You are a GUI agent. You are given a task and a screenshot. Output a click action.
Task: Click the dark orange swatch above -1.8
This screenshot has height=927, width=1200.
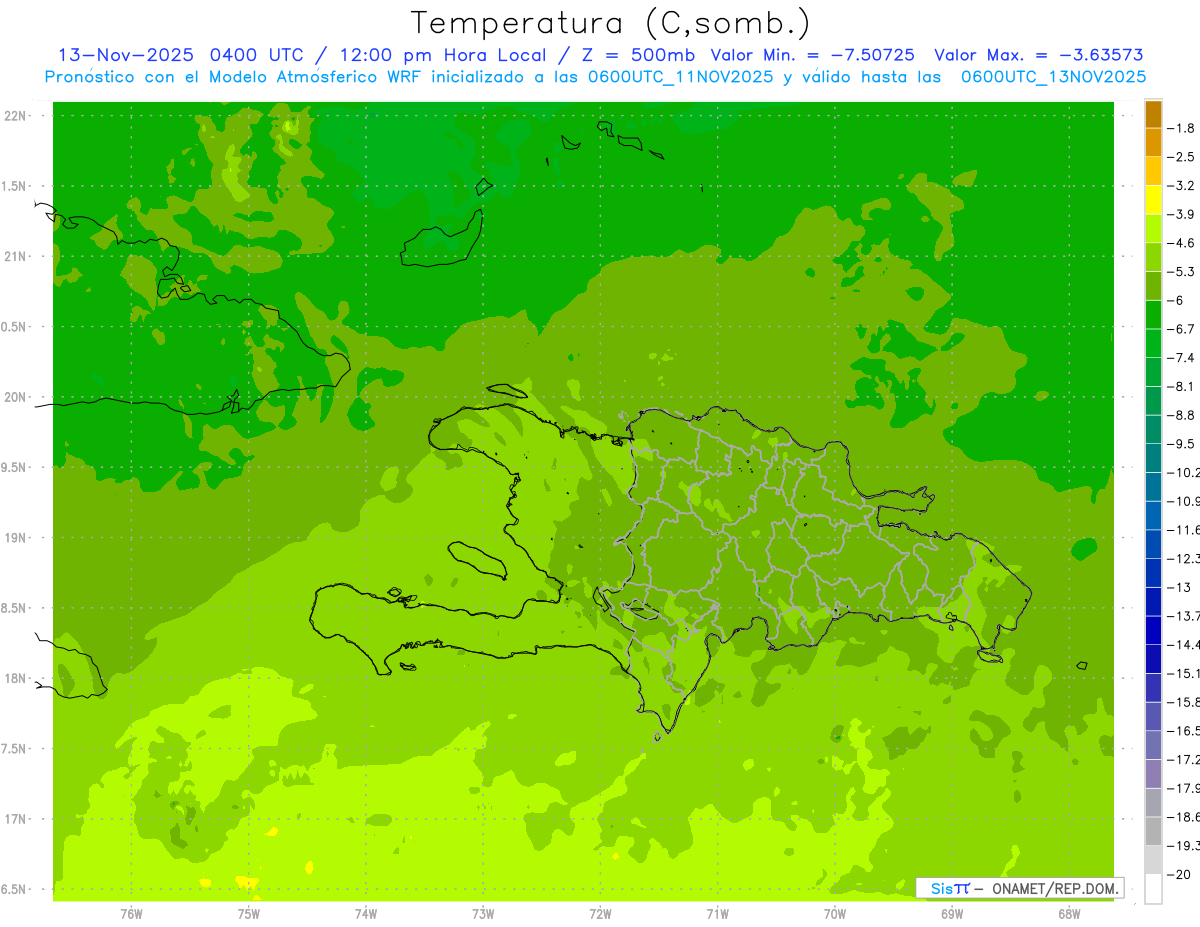1153,114
